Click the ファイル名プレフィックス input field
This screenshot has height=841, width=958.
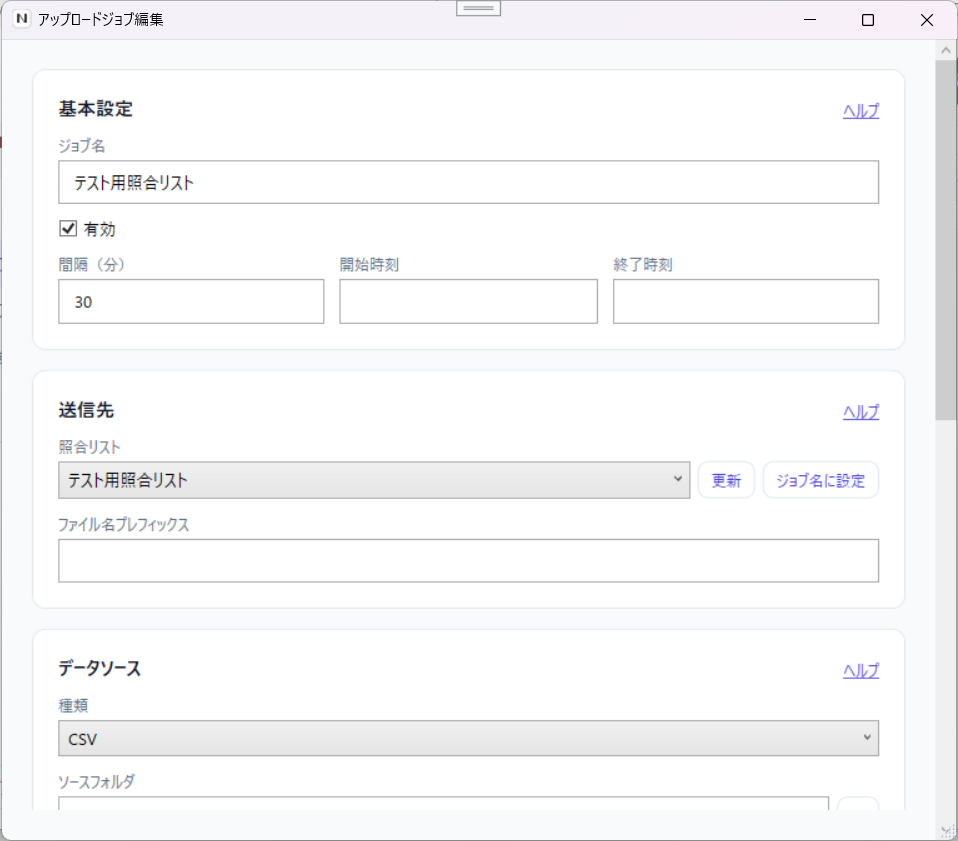tap(469, 561)
